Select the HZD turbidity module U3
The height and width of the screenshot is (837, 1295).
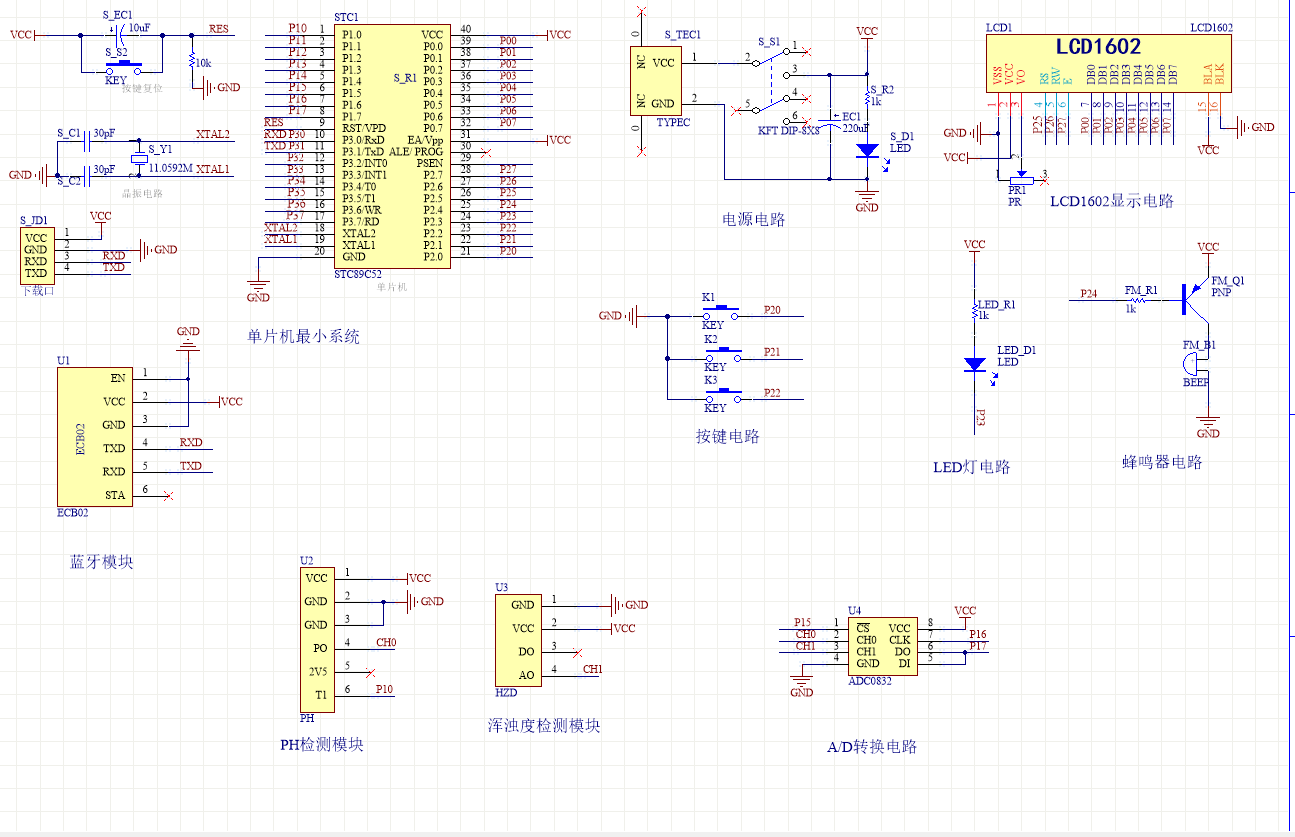[x=518, y=640]
